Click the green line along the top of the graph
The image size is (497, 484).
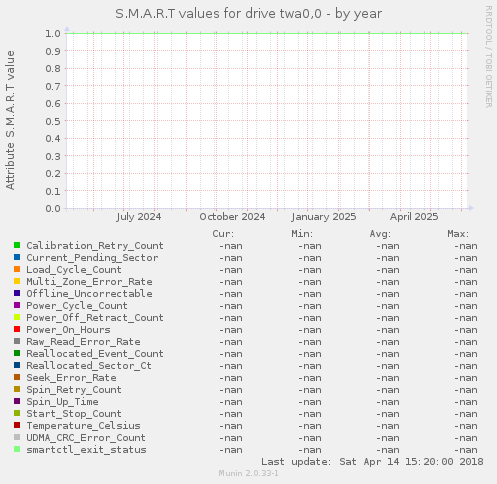[267, 33]
